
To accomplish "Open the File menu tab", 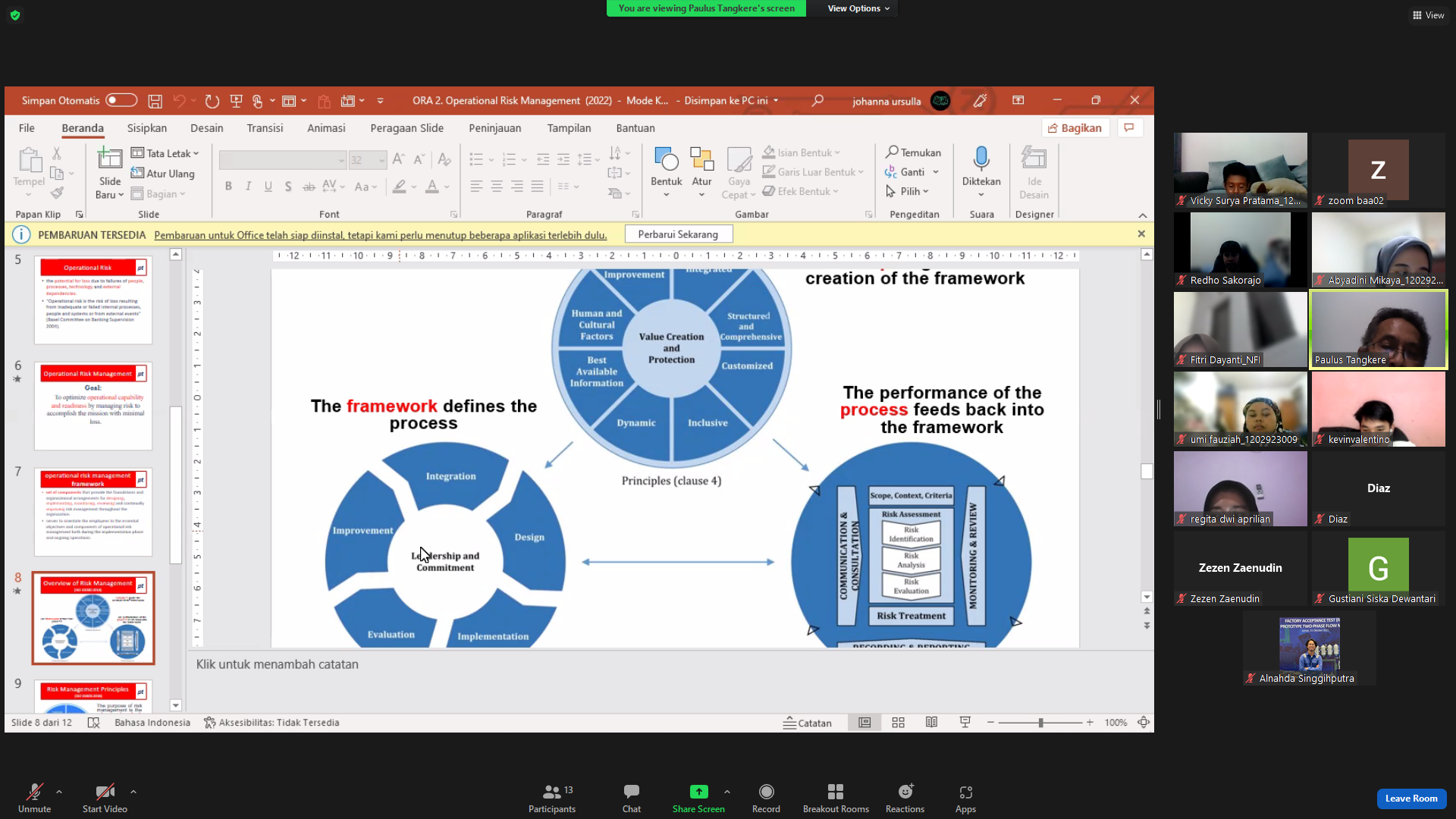I will pos(27,128).
